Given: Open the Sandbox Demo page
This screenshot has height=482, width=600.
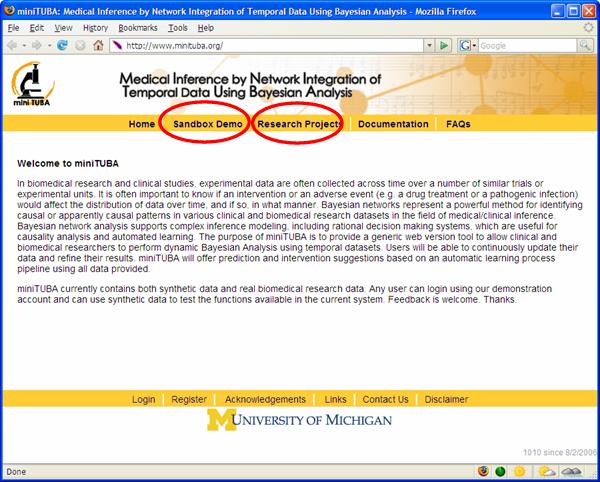Looking at the screenshot, I should (208, 124).
